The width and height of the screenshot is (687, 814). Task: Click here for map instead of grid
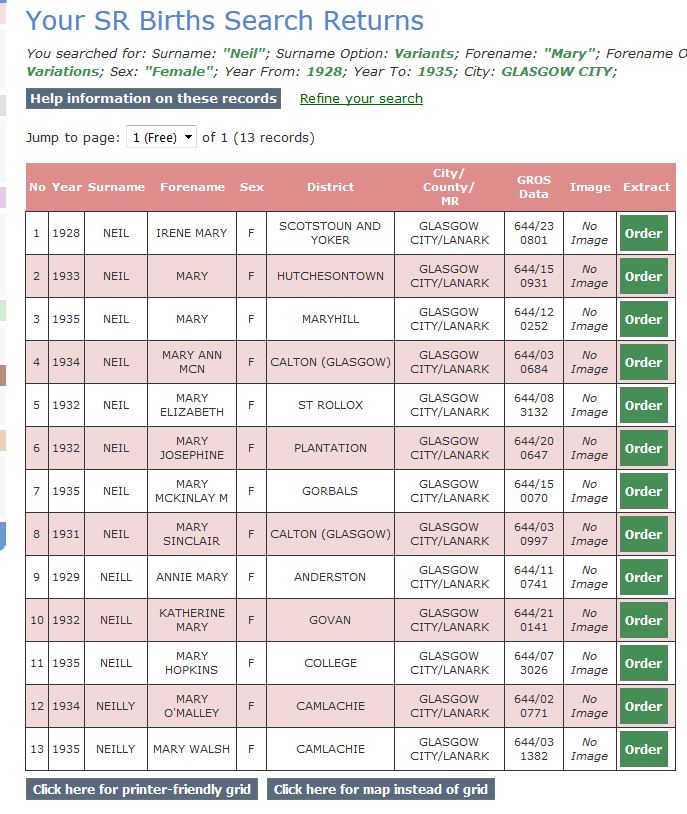(381, 789)
